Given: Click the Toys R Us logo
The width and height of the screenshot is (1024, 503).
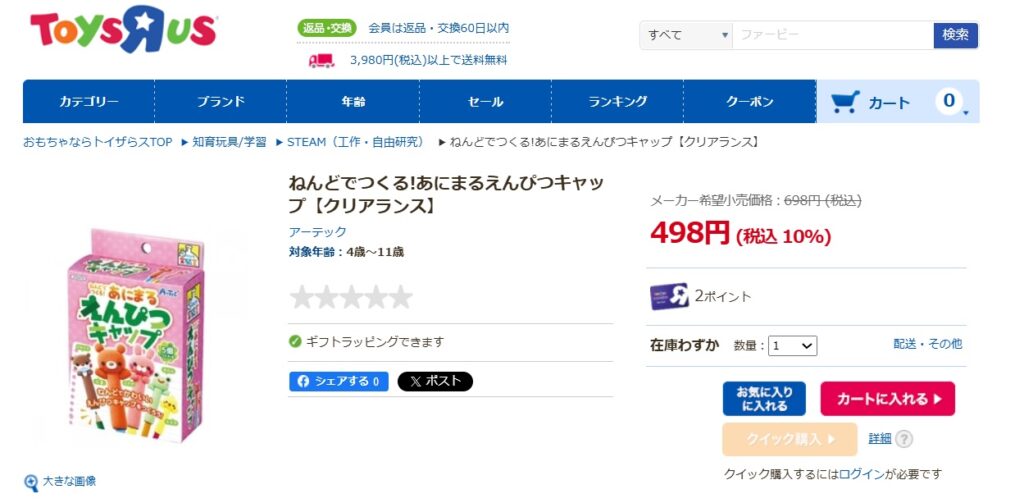Looking at the screenshot, I should 122,31.
